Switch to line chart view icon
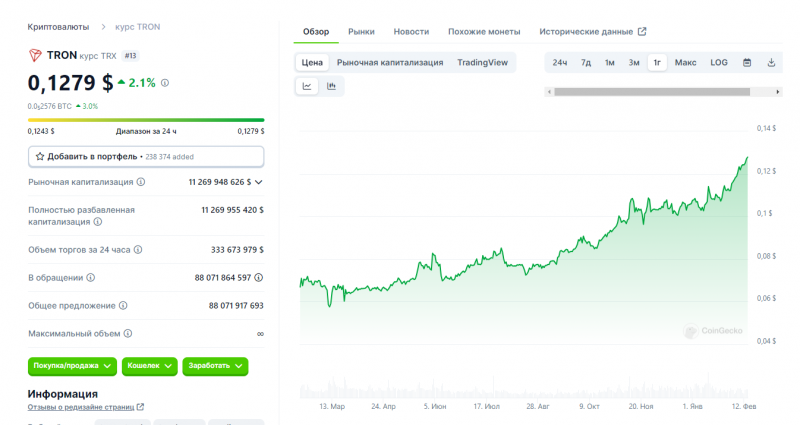800x425 pixels. tap(307, 86)
